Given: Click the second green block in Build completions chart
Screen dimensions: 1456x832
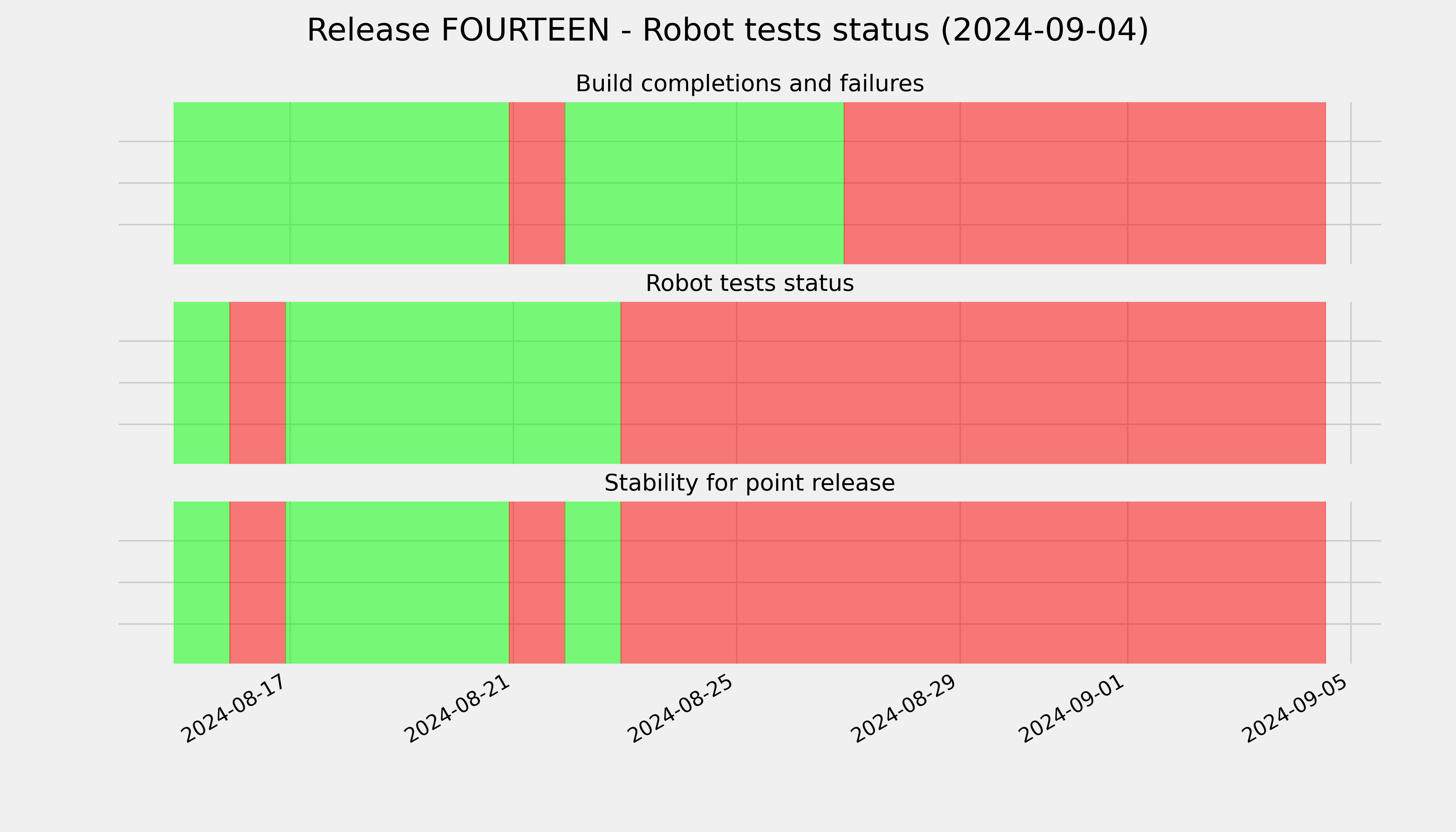Looking at the screenshot, I should [704, 183].
